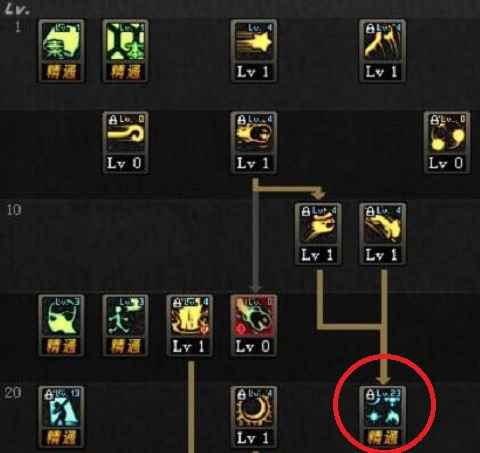Screen dimensions: 480x453
Task: Click Lv 0 label under staff skill
Action: tap(125, 163)
